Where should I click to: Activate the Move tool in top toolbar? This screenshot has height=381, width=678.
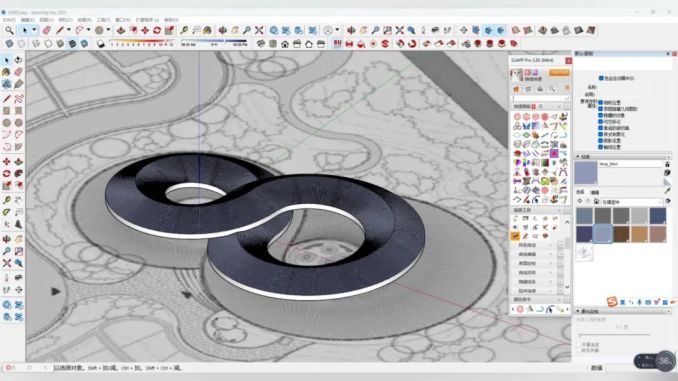(145, 30)
